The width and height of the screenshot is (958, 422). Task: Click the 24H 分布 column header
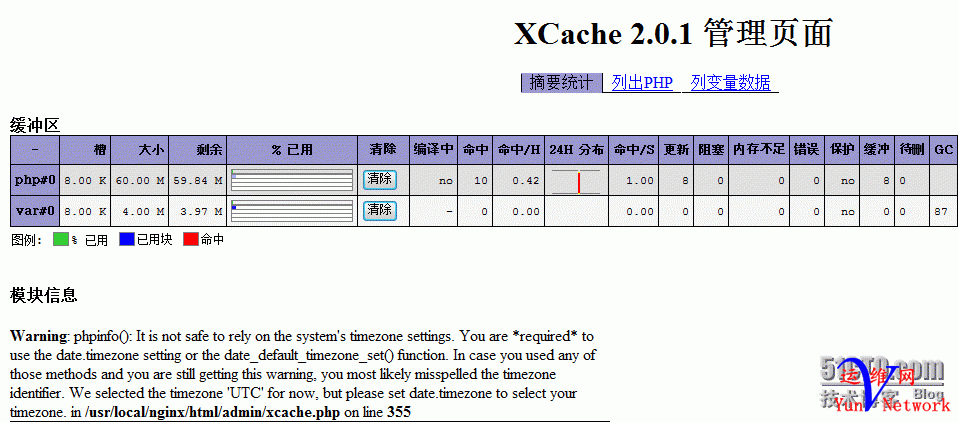pyautogui.click(x=576, y=150)
